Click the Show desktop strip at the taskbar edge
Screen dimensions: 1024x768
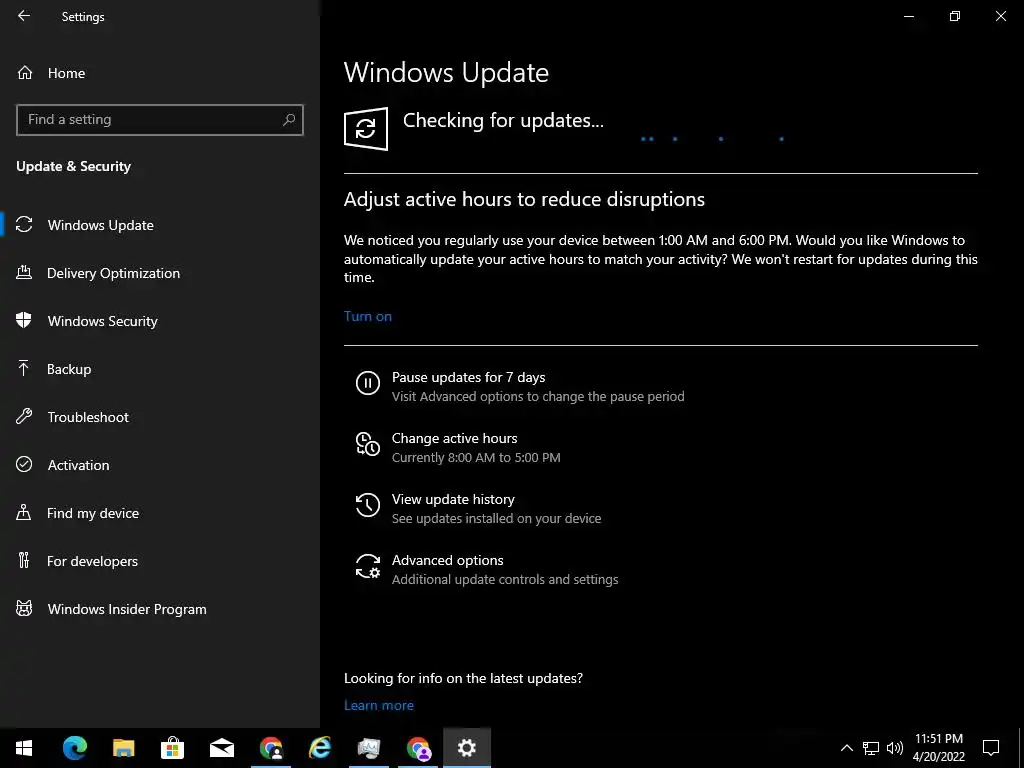pyautogui.click(x=1021, y=748)
